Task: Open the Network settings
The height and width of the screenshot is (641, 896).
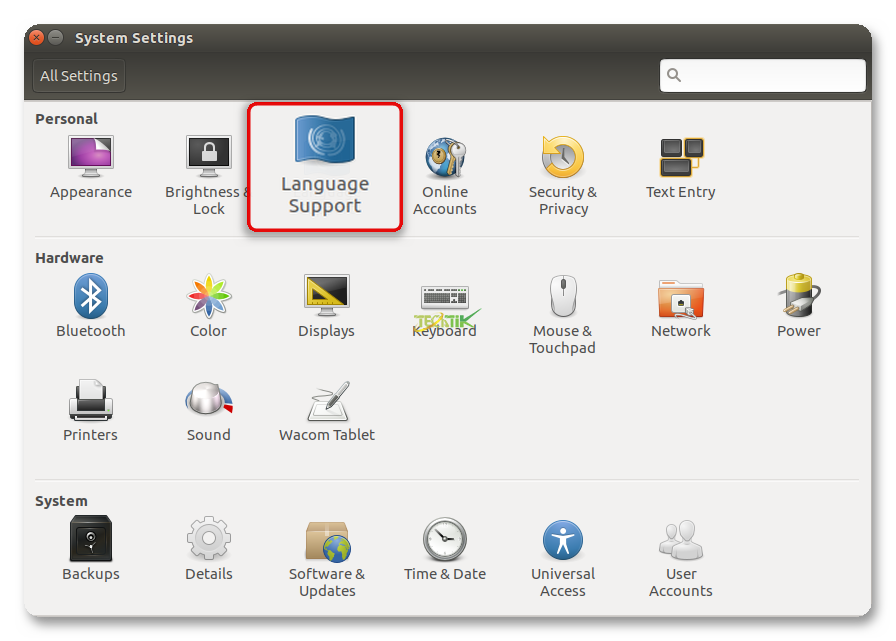Action: (681, 297)
